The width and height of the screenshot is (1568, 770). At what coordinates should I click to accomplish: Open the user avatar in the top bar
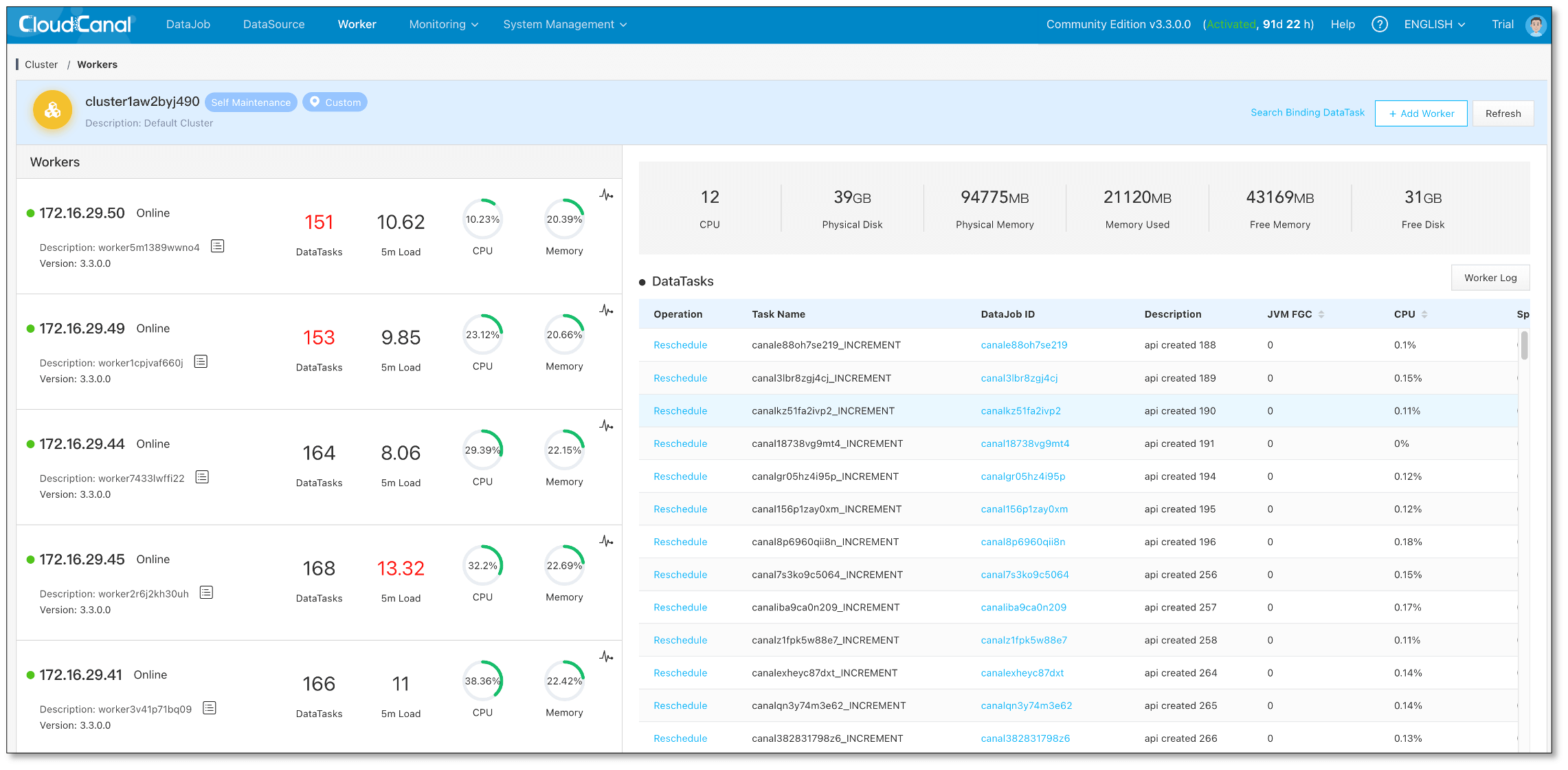pyautogui.click(x=1536, y=25)
